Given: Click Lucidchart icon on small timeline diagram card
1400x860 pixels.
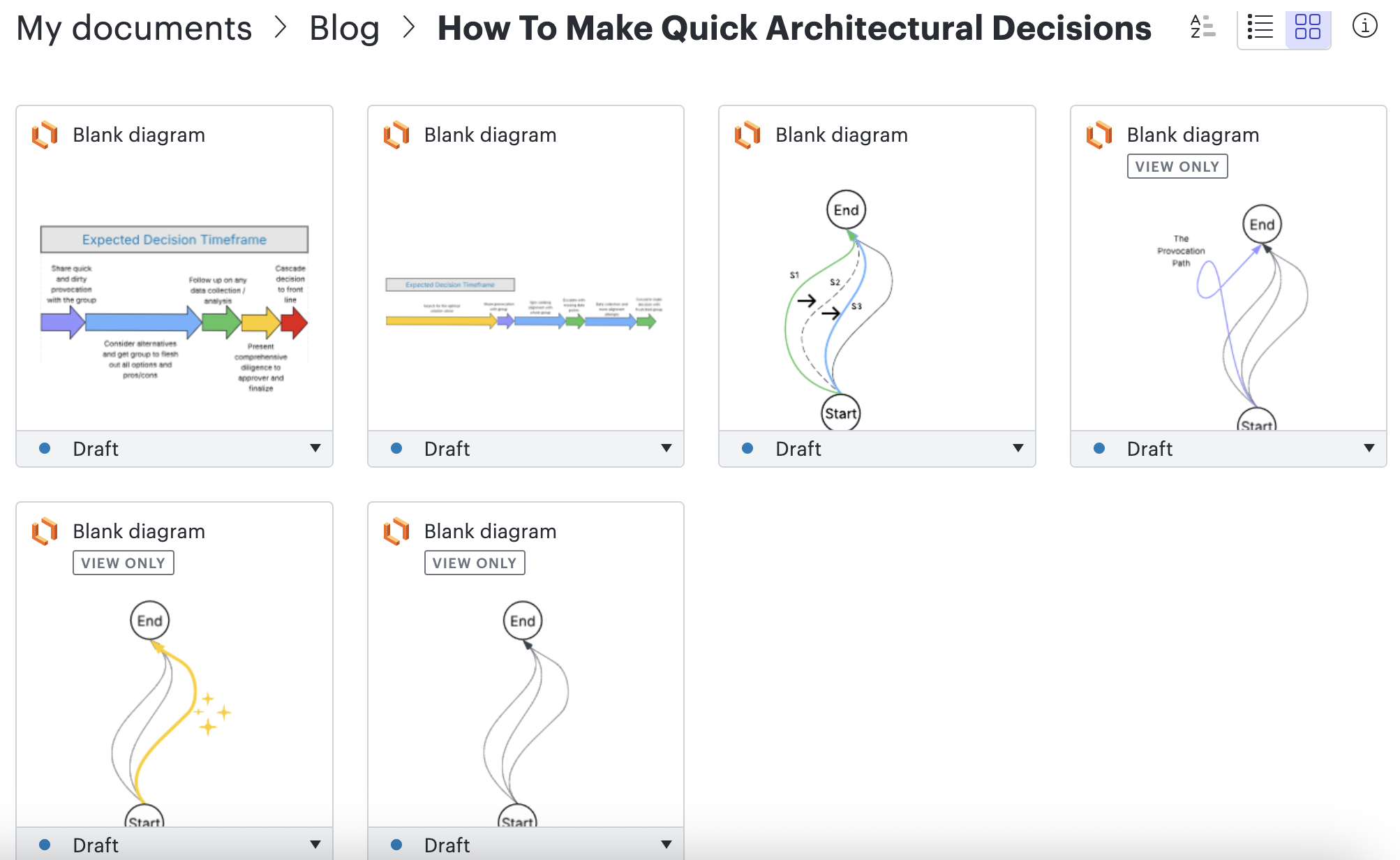Looking at the screenshot, I should point(396,135).
